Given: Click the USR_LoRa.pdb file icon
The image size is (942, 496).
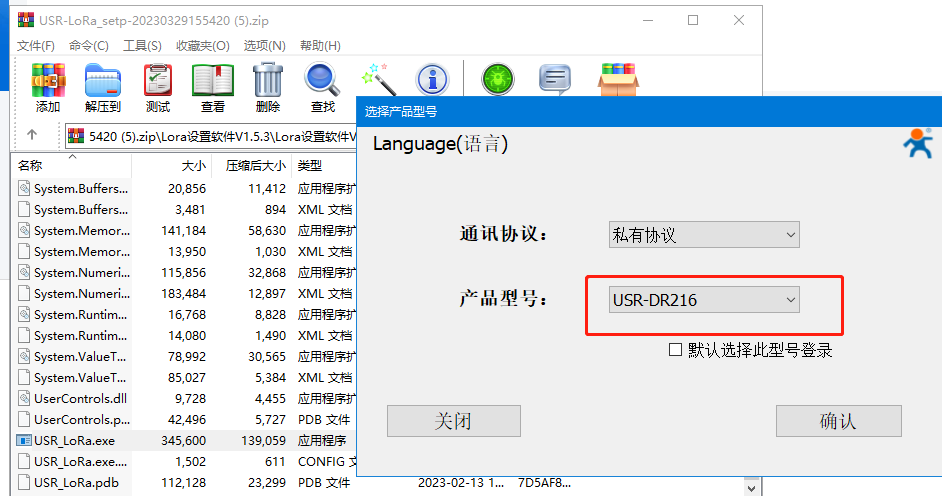Looking at the screenshot, I should click(23, 482).
